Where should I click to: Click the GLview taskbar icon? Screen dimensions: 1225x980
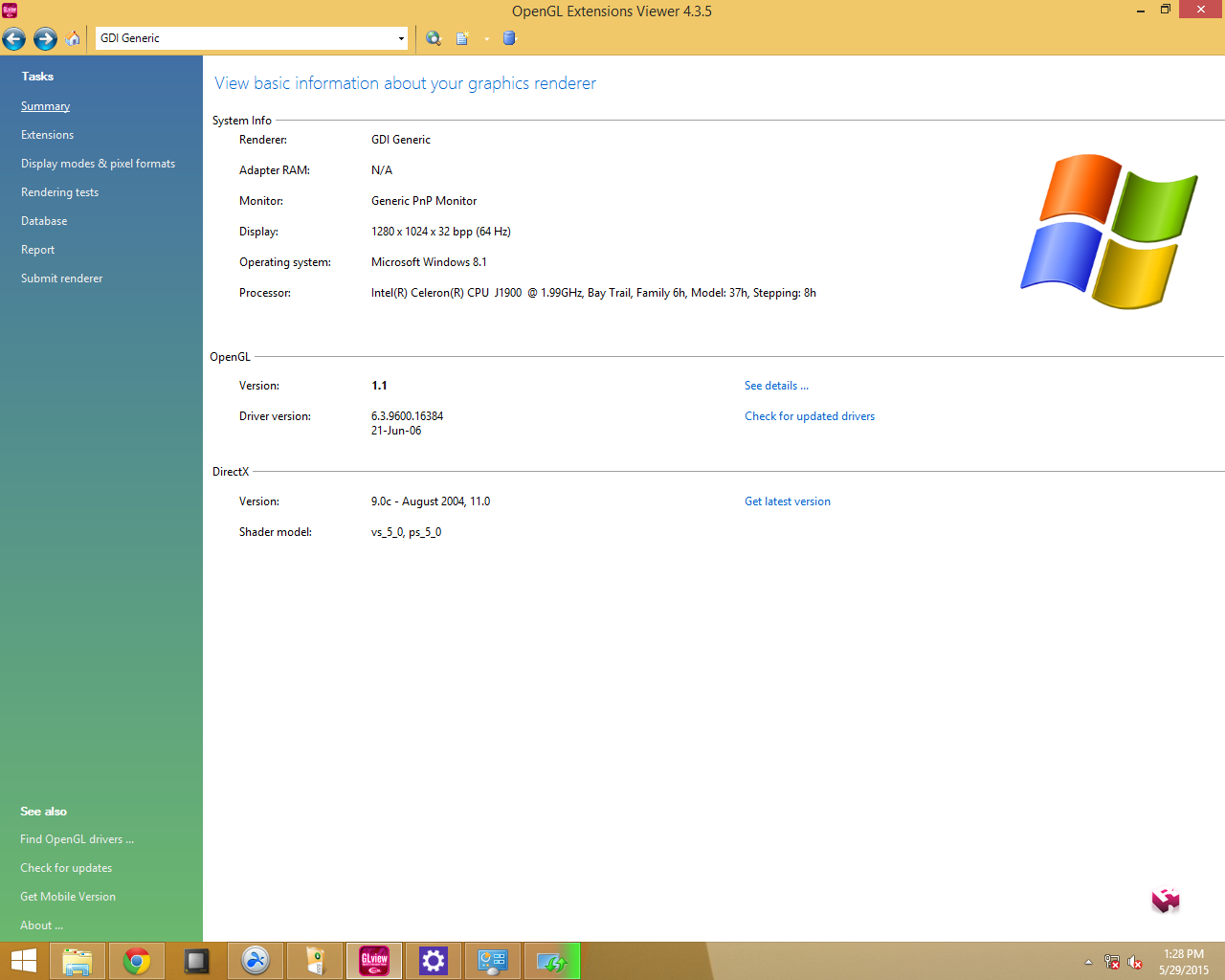click(x=374, y=961)
